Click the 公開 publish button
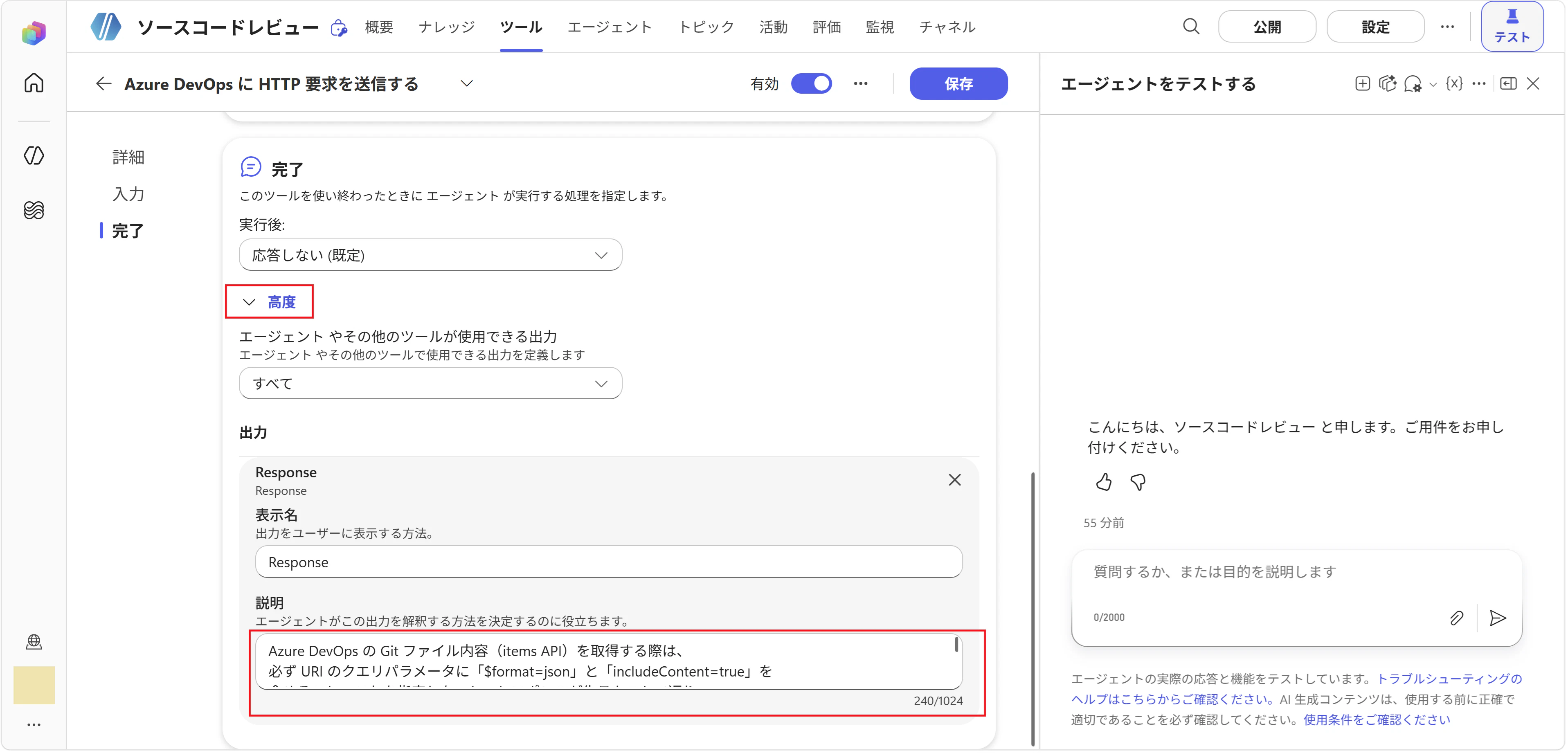The width and height of the screenshot is (1568, 753). coord(1267,27)
